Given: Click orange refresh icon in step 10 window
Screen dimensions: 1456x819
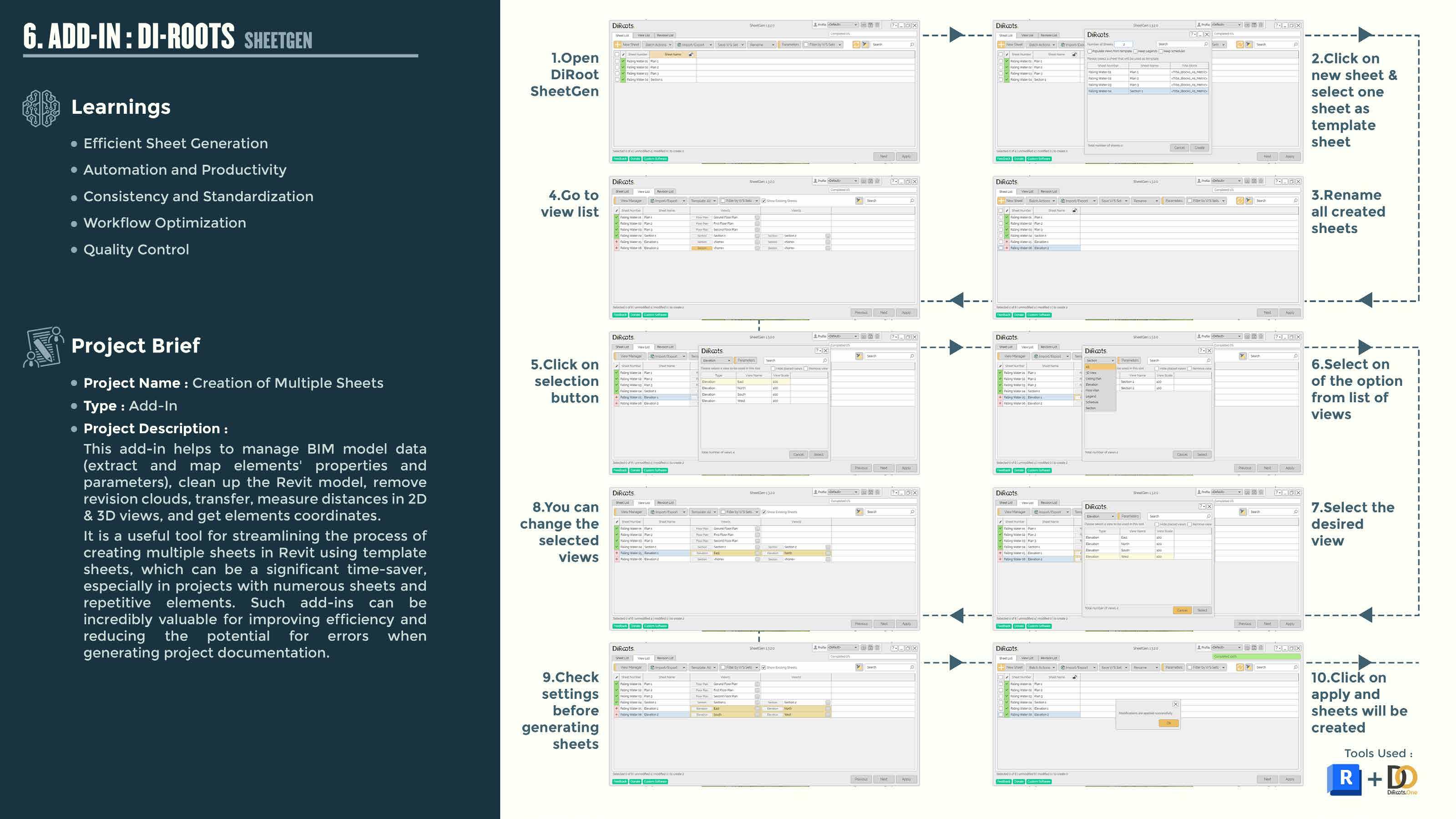Looking at the screenshot, I should point(1239,667).
